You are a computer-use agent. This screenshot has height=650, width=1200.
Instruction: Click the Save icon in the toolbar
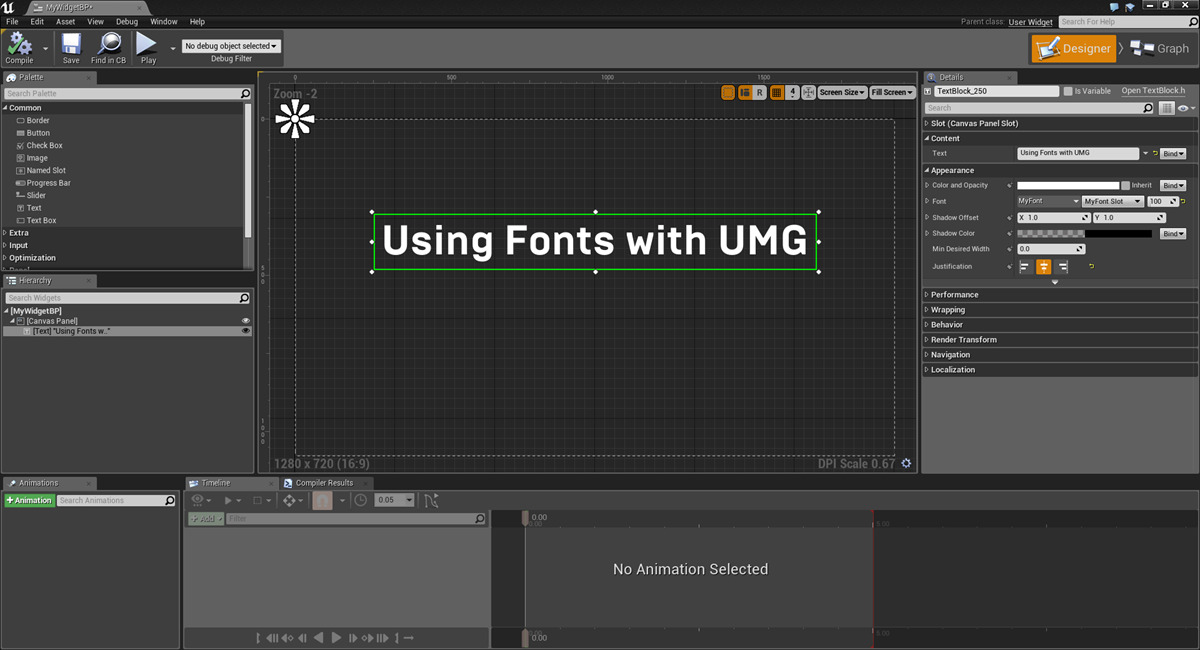point(70,45)
